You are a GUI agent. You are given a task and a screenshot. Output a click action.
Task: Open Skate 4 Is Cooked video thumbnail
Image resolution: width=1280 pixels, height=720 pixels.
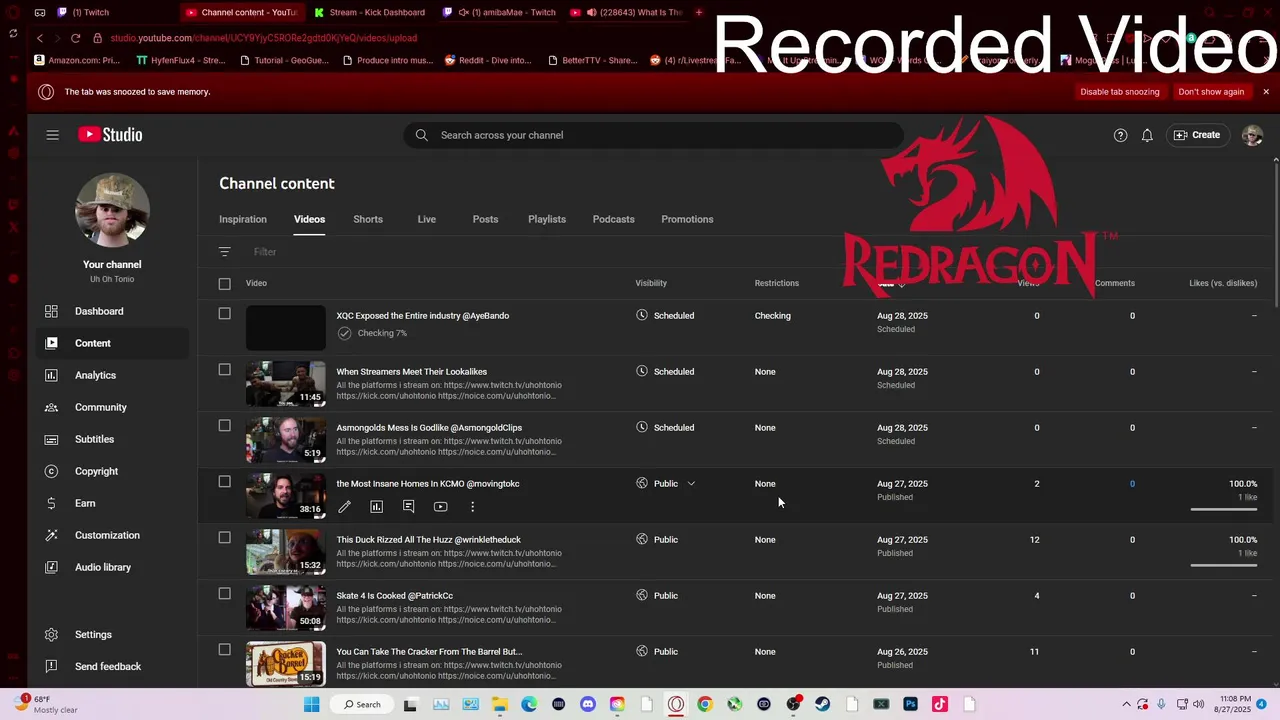click(x=286, y=607)
